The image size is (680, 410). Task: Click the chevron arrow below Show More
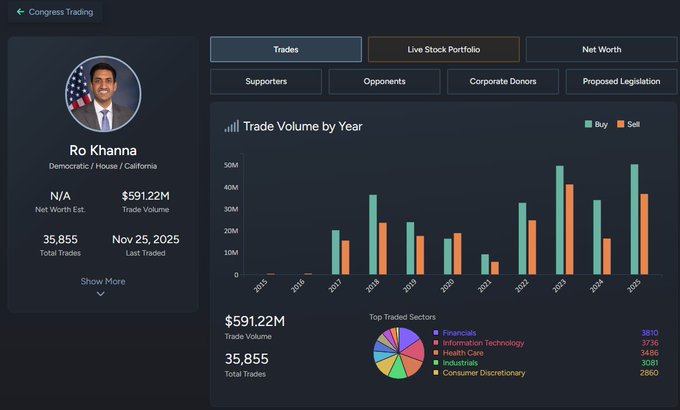(101, 294)
